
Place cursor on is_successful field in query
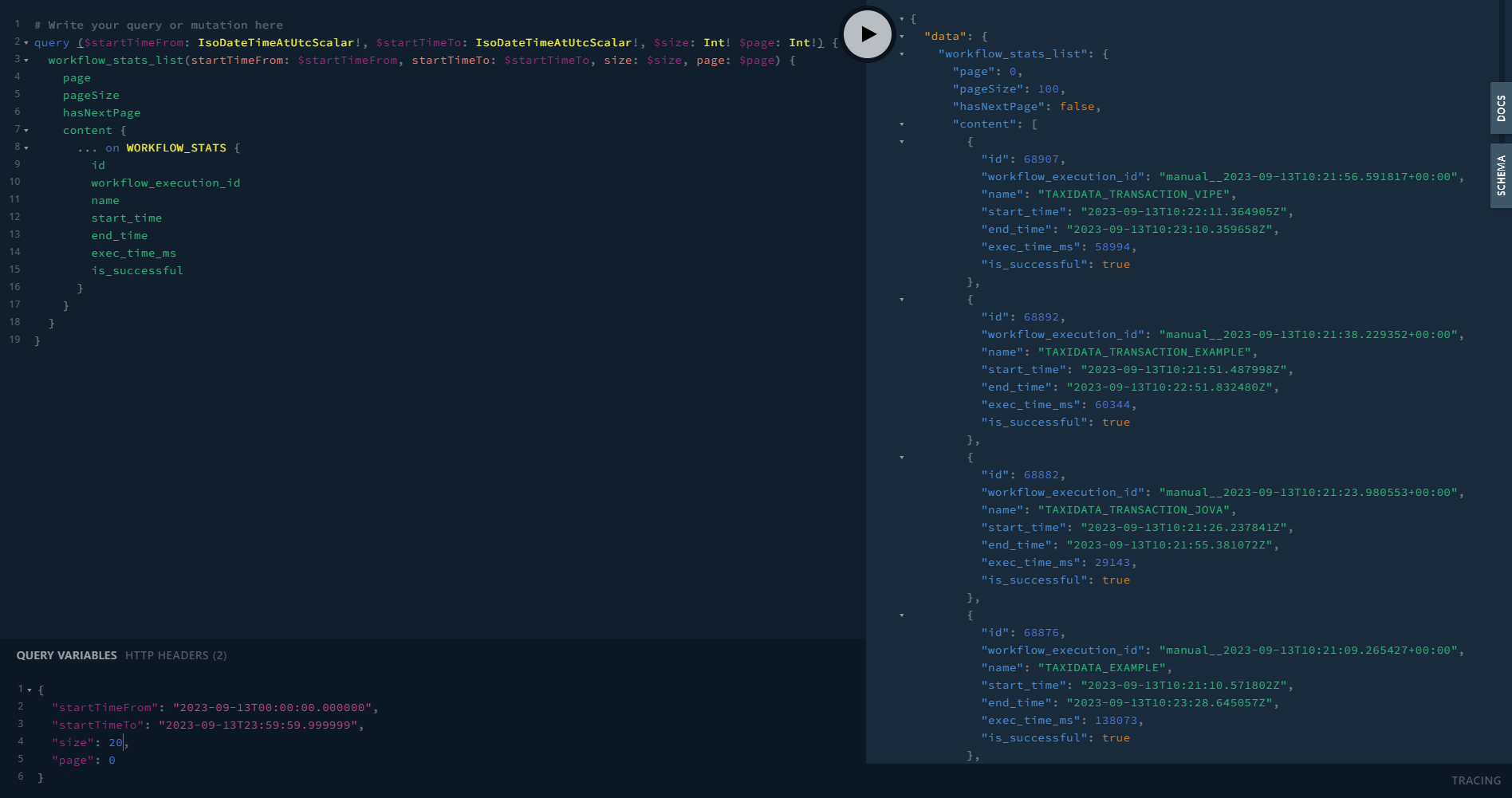coord(137,271)
